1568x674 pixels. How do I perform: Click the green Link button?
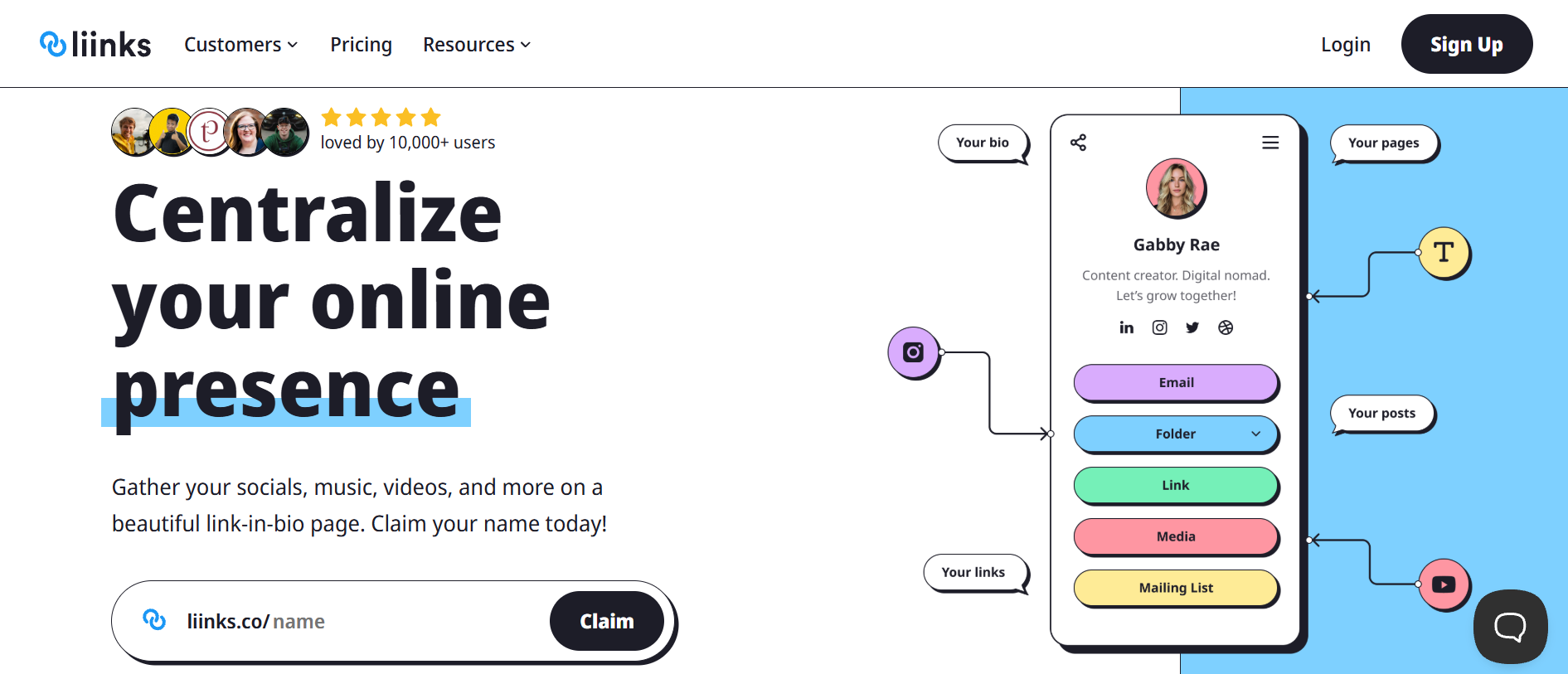point(1176,485)
